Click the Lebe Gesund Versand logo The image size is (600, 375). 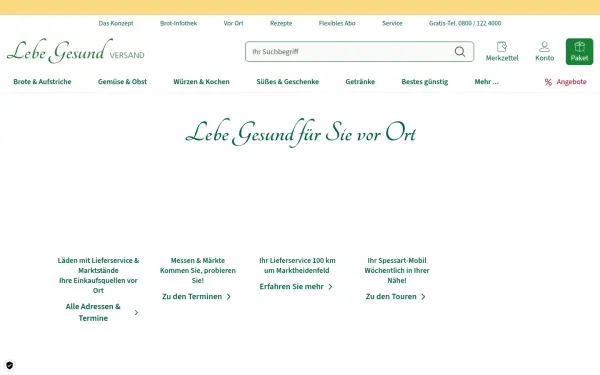(75, 51)
